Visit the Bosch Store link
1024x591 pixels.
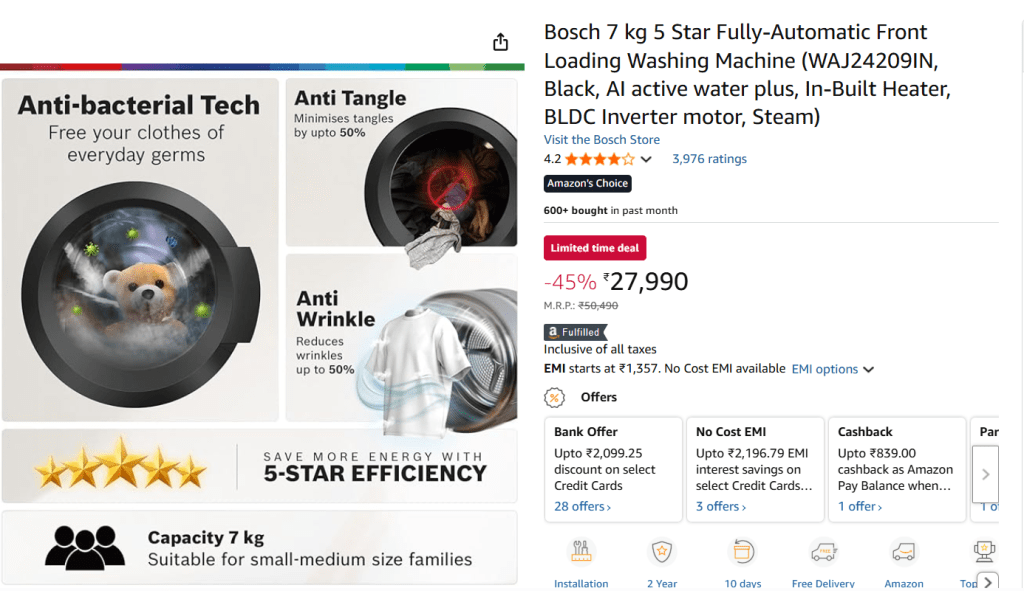602,140
